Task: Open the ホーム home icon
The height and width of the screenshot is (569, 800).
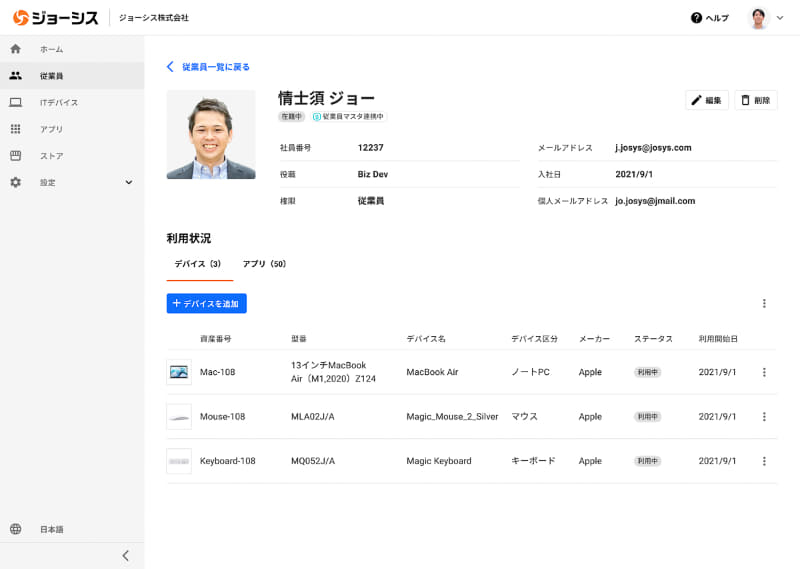Action: (x=16, y=49)
